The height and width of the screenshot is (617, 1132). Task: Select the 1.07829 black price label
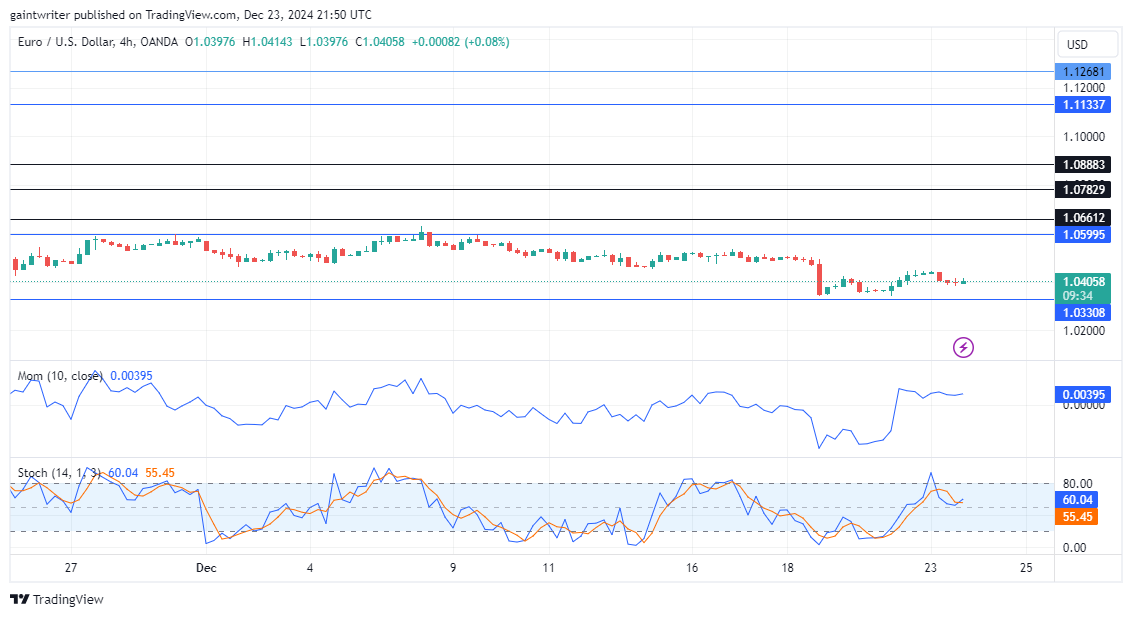pyautogui.click(x=1083, y=190)
